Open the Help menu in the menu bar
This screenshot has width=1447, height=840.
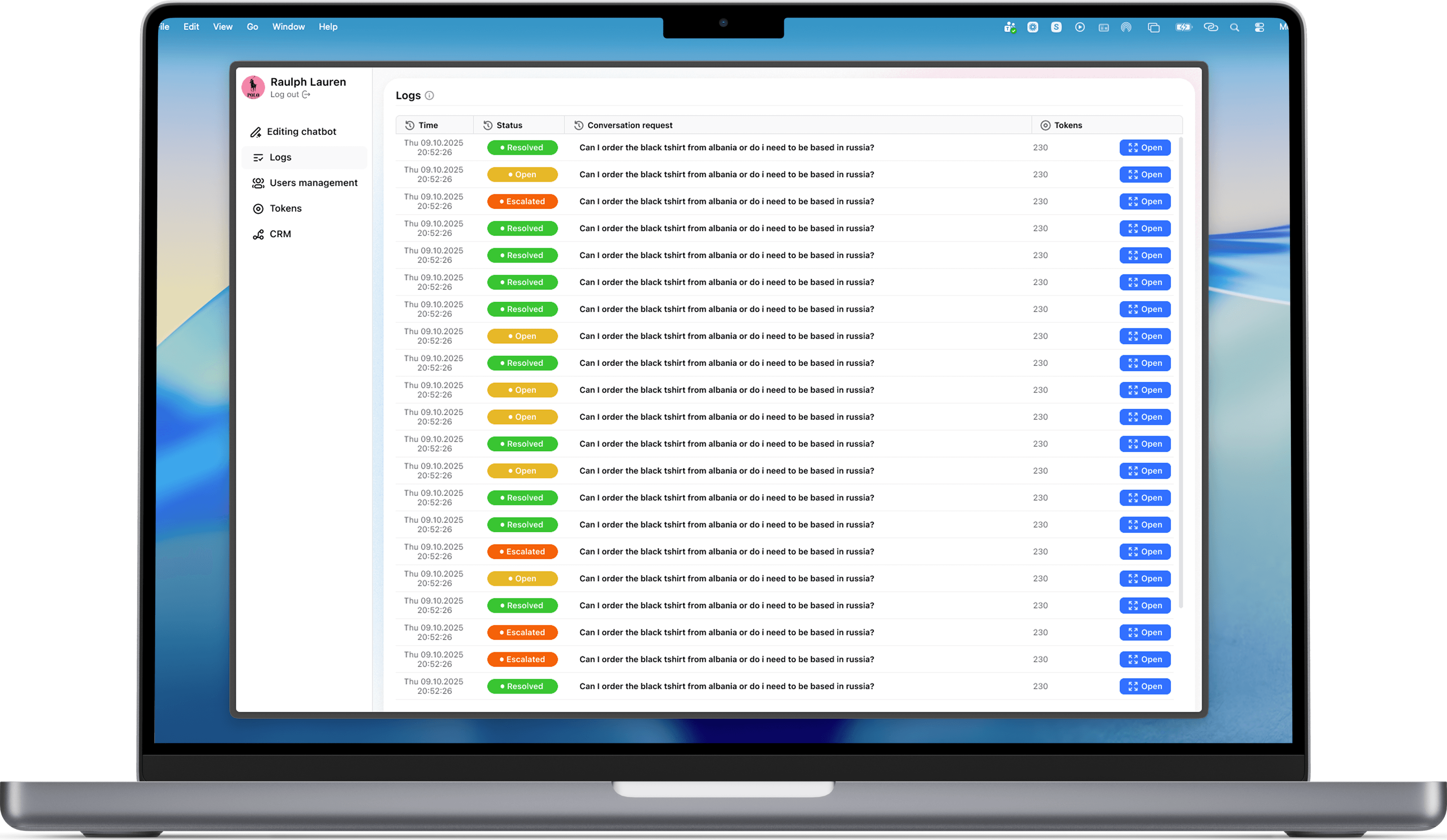(x=328, y=27)
